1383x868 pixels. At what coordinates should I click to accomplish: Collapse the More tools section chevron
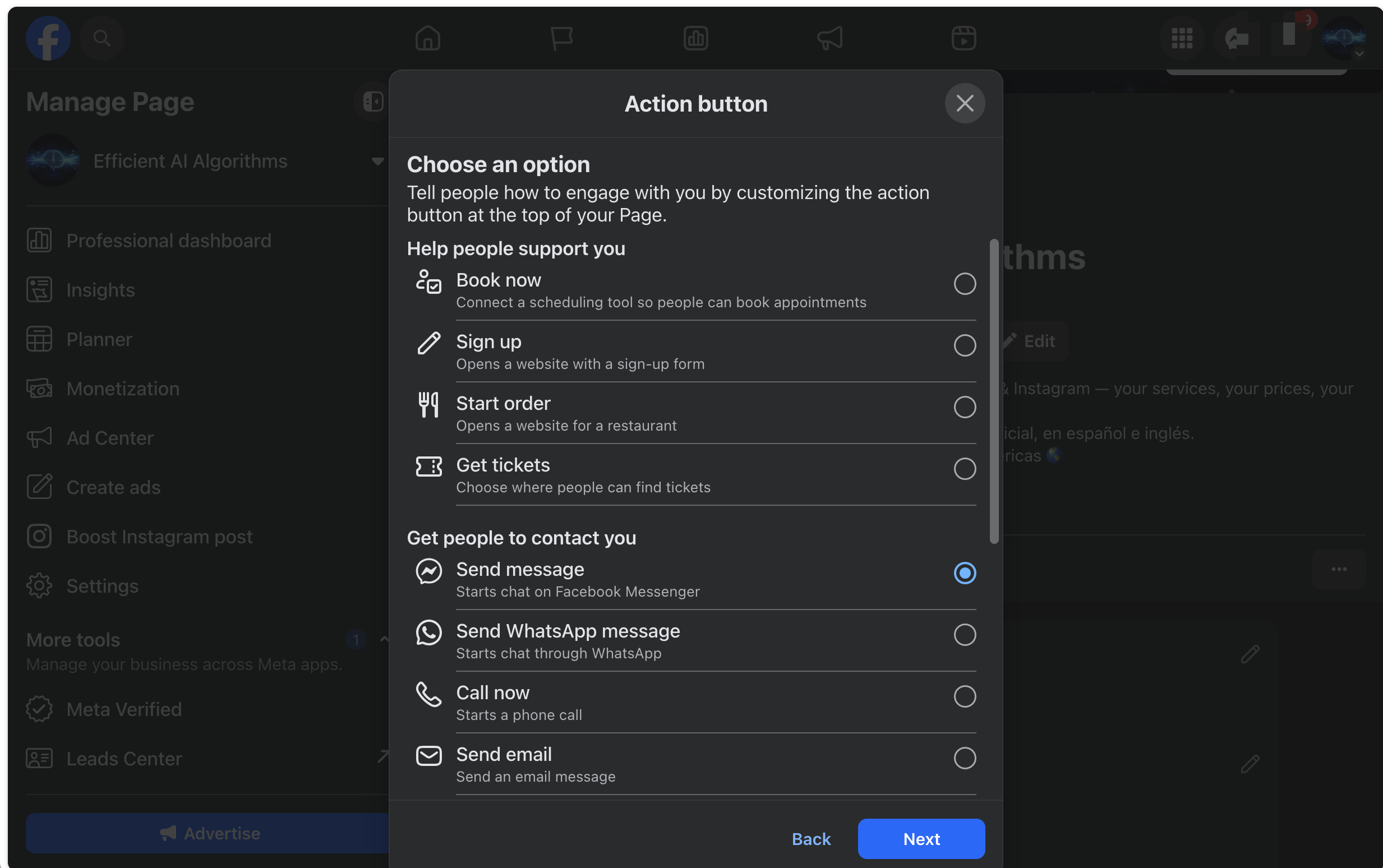[x=384, y=640]
